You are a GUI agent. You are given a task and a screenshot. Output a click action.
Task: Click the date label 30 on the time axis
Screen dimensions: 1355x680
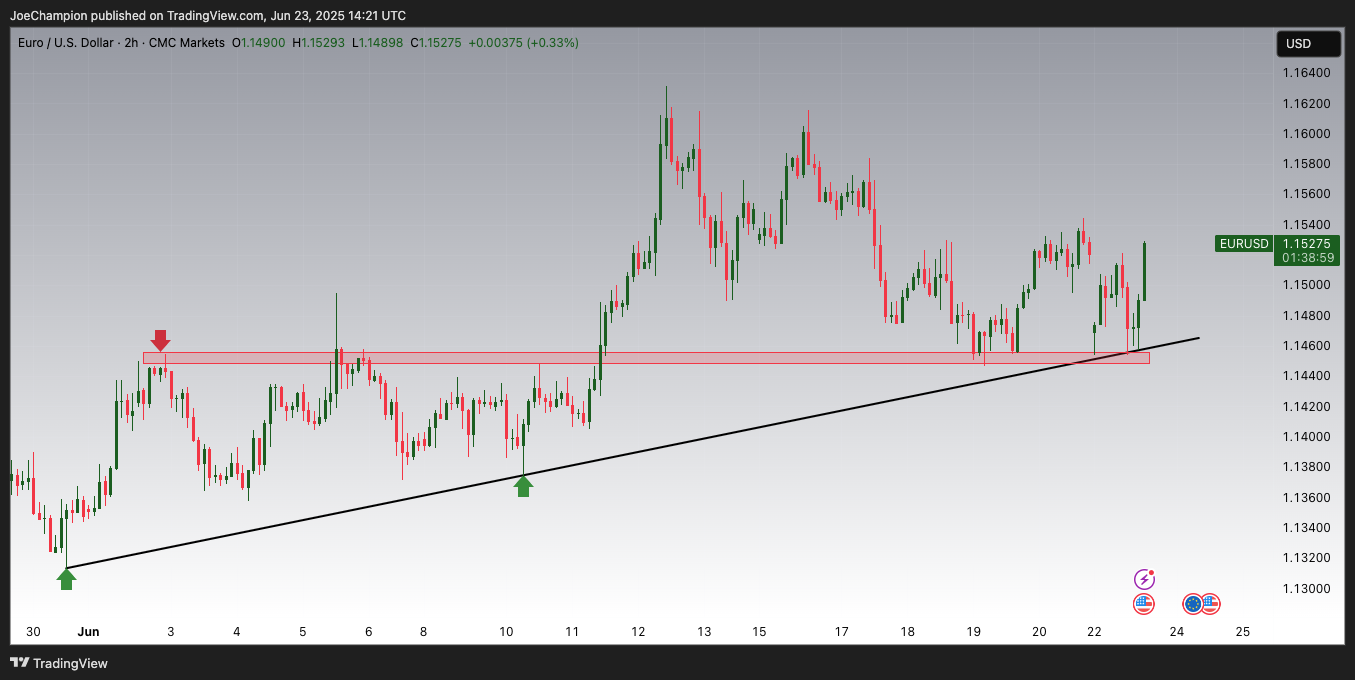pyautogui.click(x=33, y=632)
